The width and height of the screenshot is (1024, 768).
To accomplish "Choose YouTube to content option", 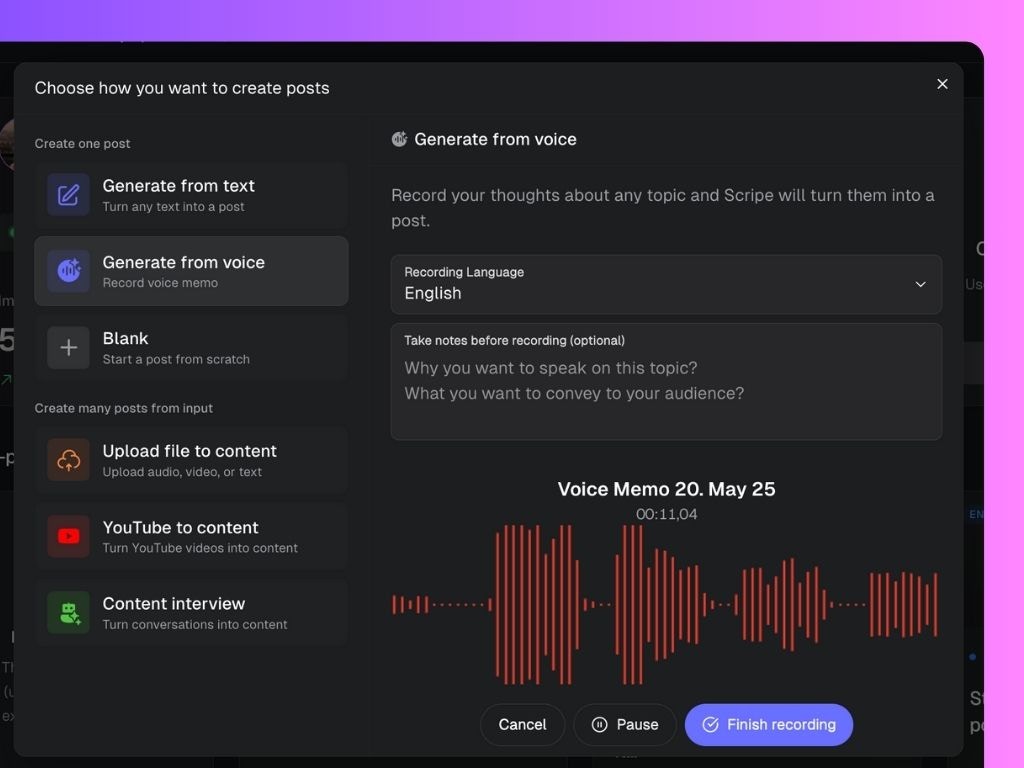I will [191, 536].
